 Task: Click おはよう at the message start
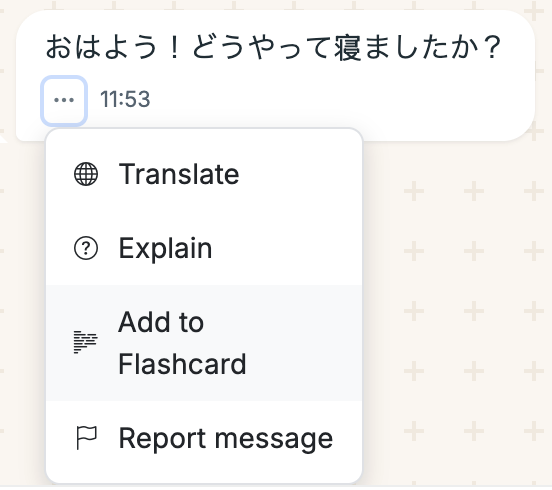(101, 47)
